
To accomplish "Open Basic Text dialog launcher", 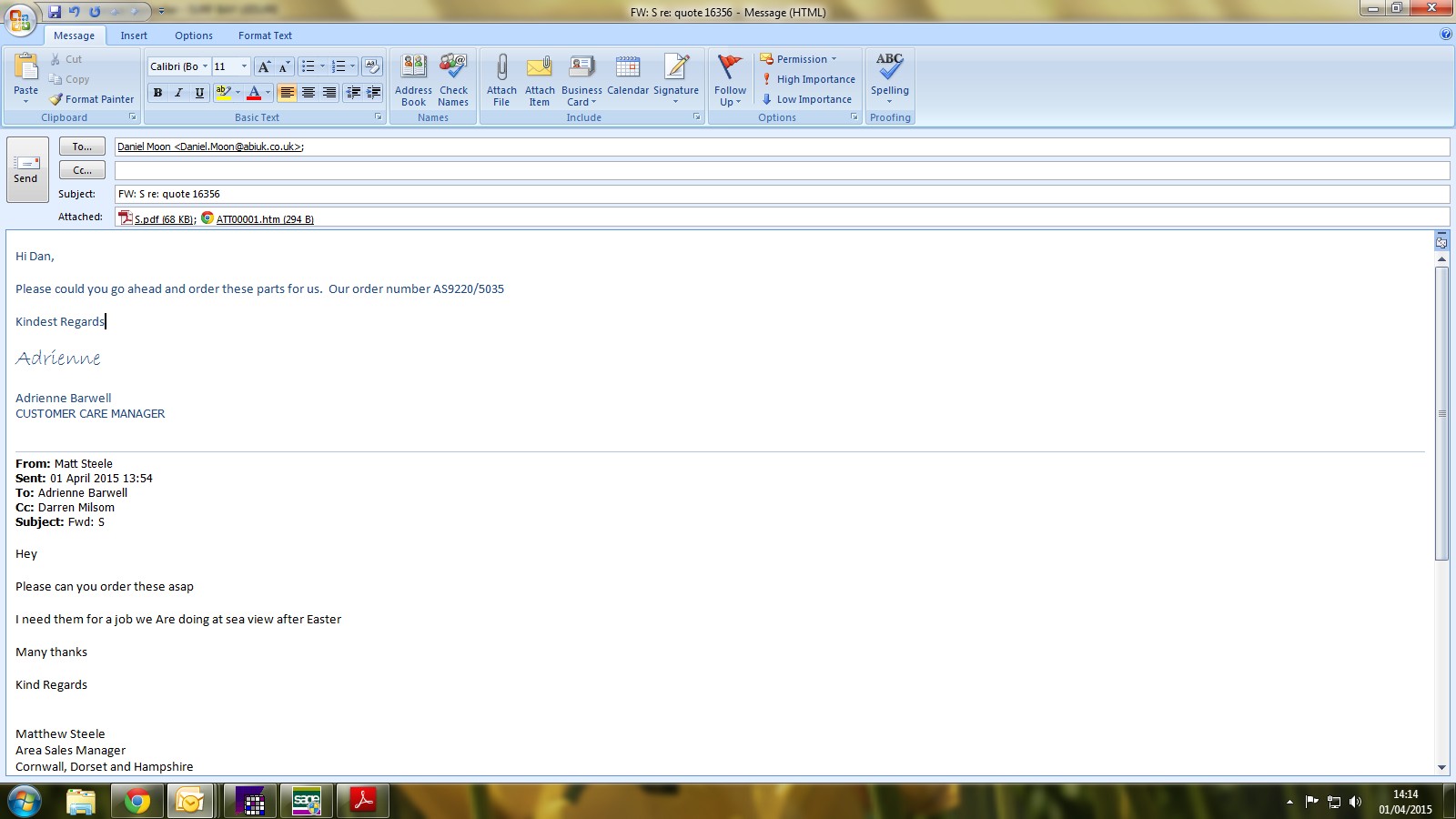I will tap(379, 117).
